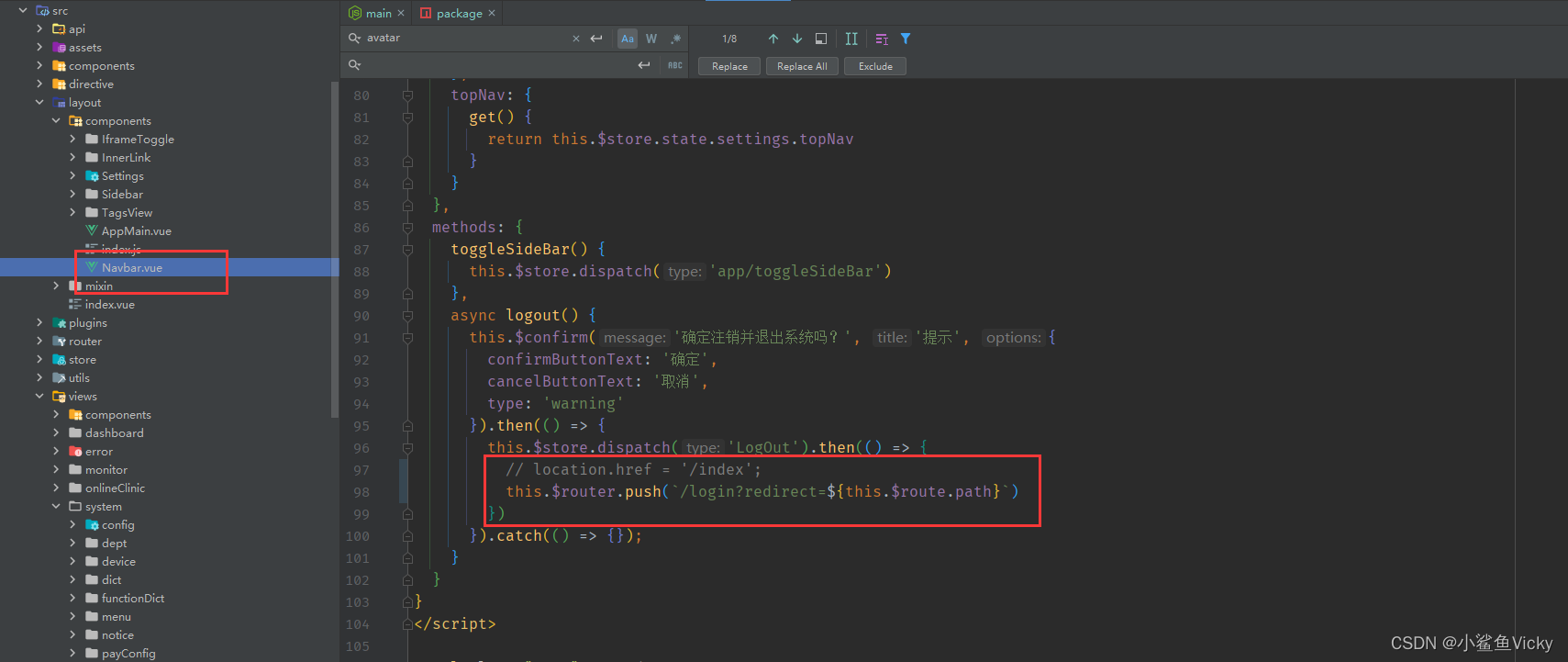This screenshot has width=1568, height=662.
Task: Expand the api folder
Action: 39,28
